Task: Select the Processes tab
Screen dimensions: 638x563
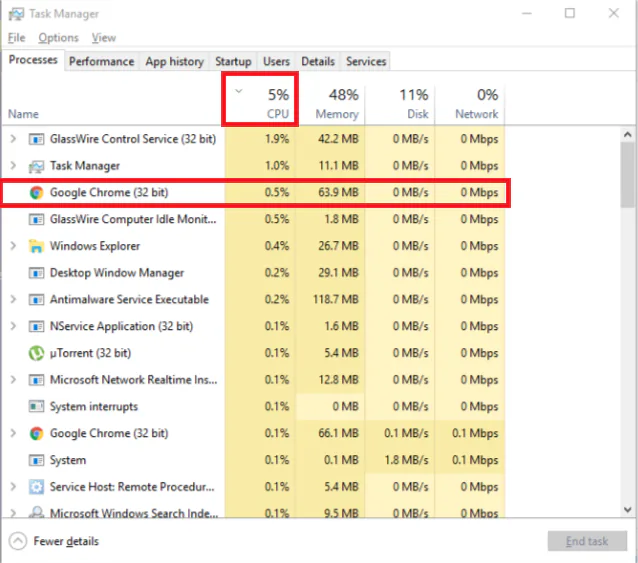Action: click(33, 60)
